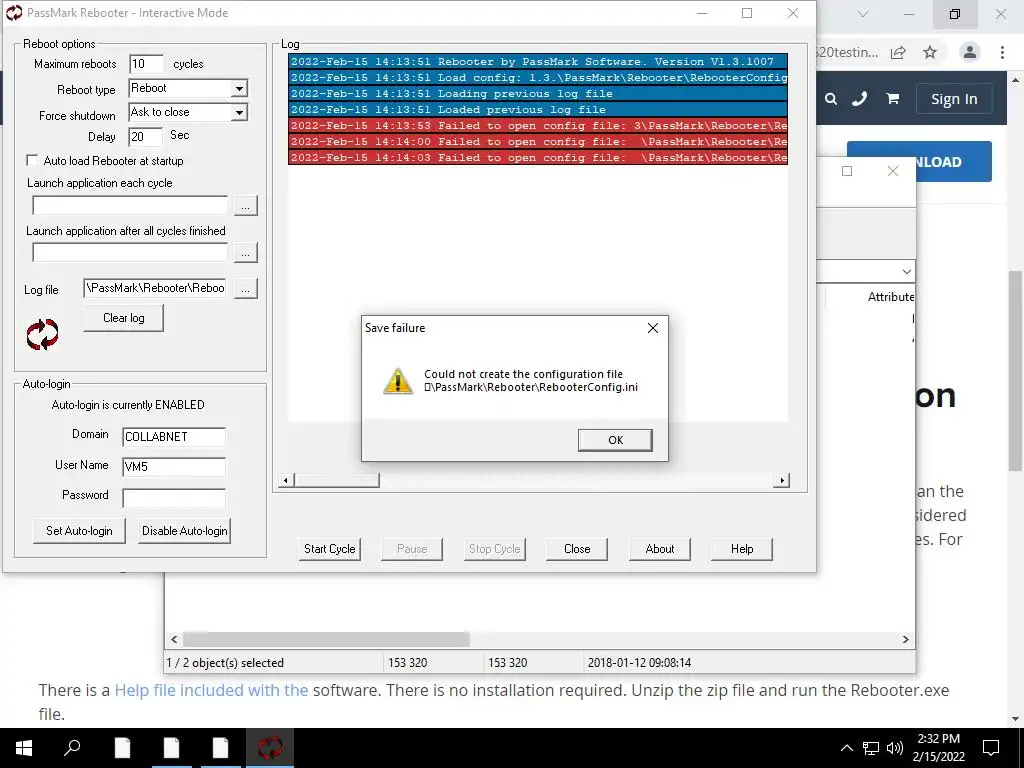This screenshot has height=768, width=1024.
Task: Show hidden tray icons chevron
Action: click(846, 748)
